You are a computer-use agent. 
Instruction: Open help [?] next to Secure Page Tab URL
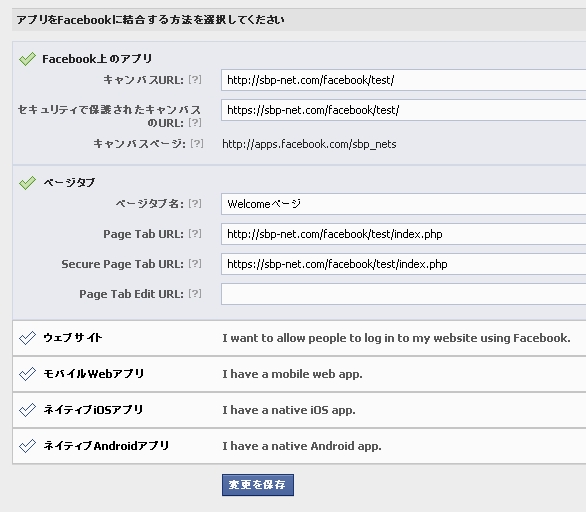[195, 264]
